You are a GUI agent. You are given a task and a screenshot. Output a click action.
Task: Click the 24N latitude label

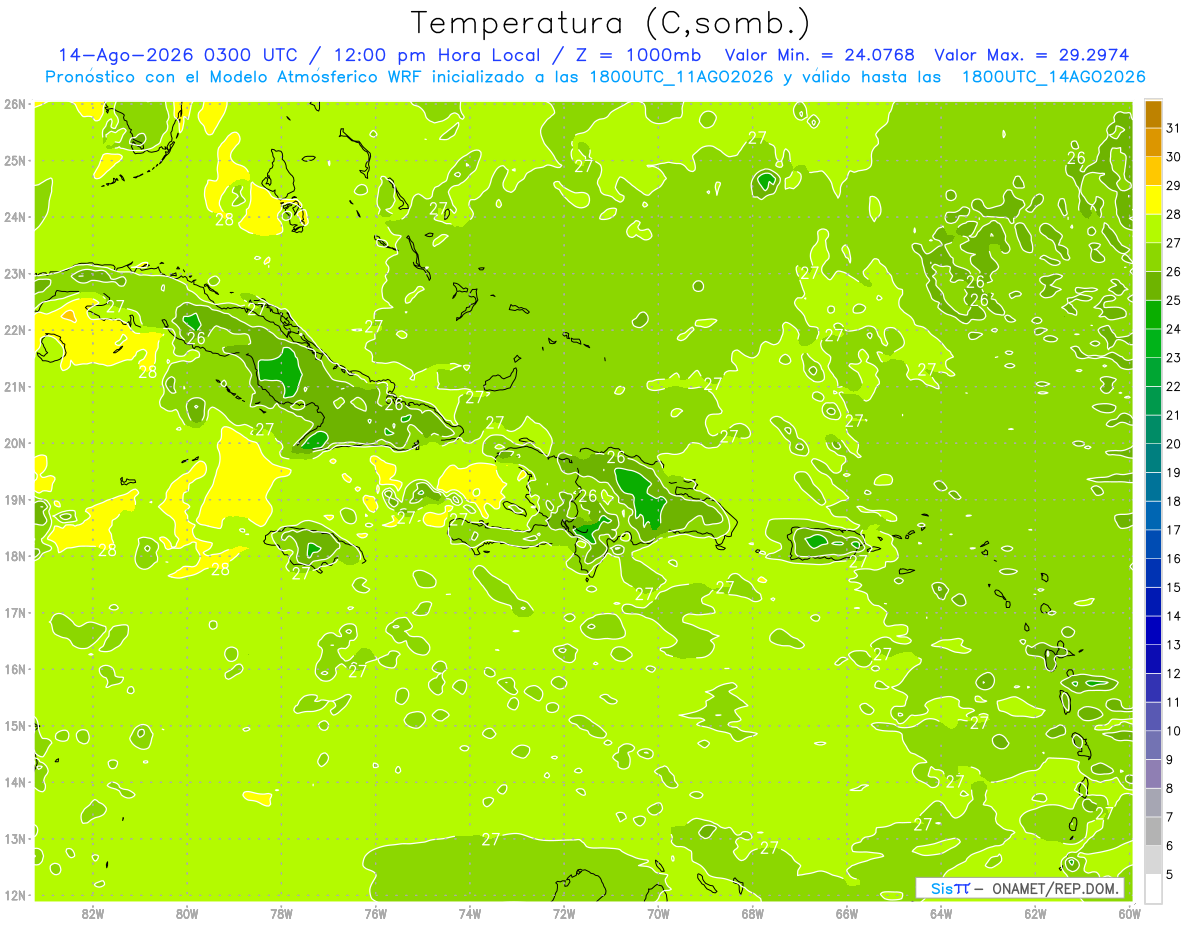(14, 217)
